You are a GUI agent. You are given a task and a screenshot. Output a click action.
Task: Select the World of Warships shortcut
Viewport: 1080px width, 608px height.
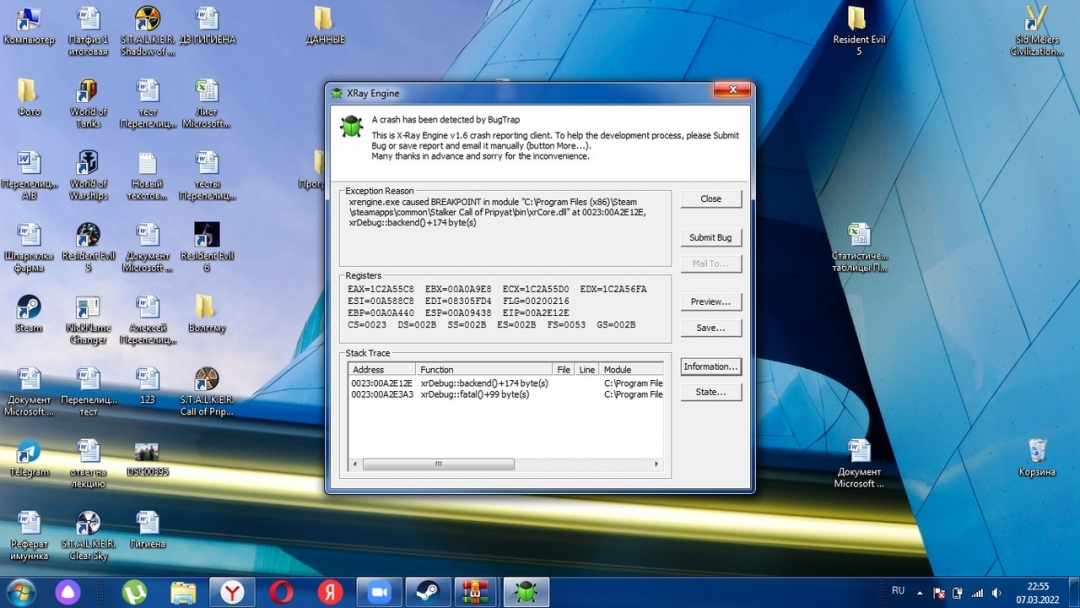88,176
